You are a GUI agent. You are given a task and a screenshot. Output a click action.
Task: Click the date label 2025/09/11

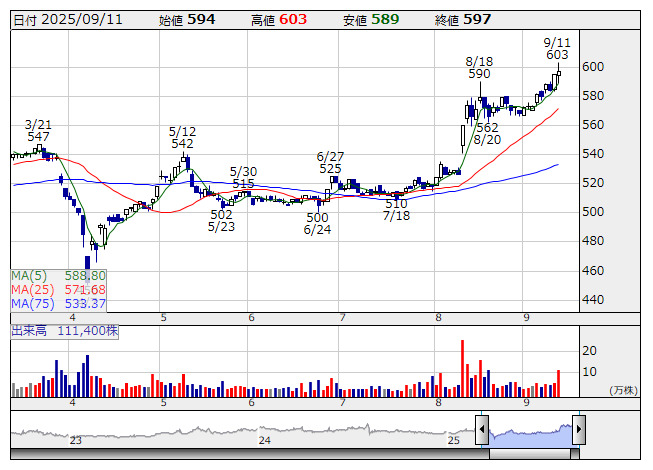coord(82,20)
